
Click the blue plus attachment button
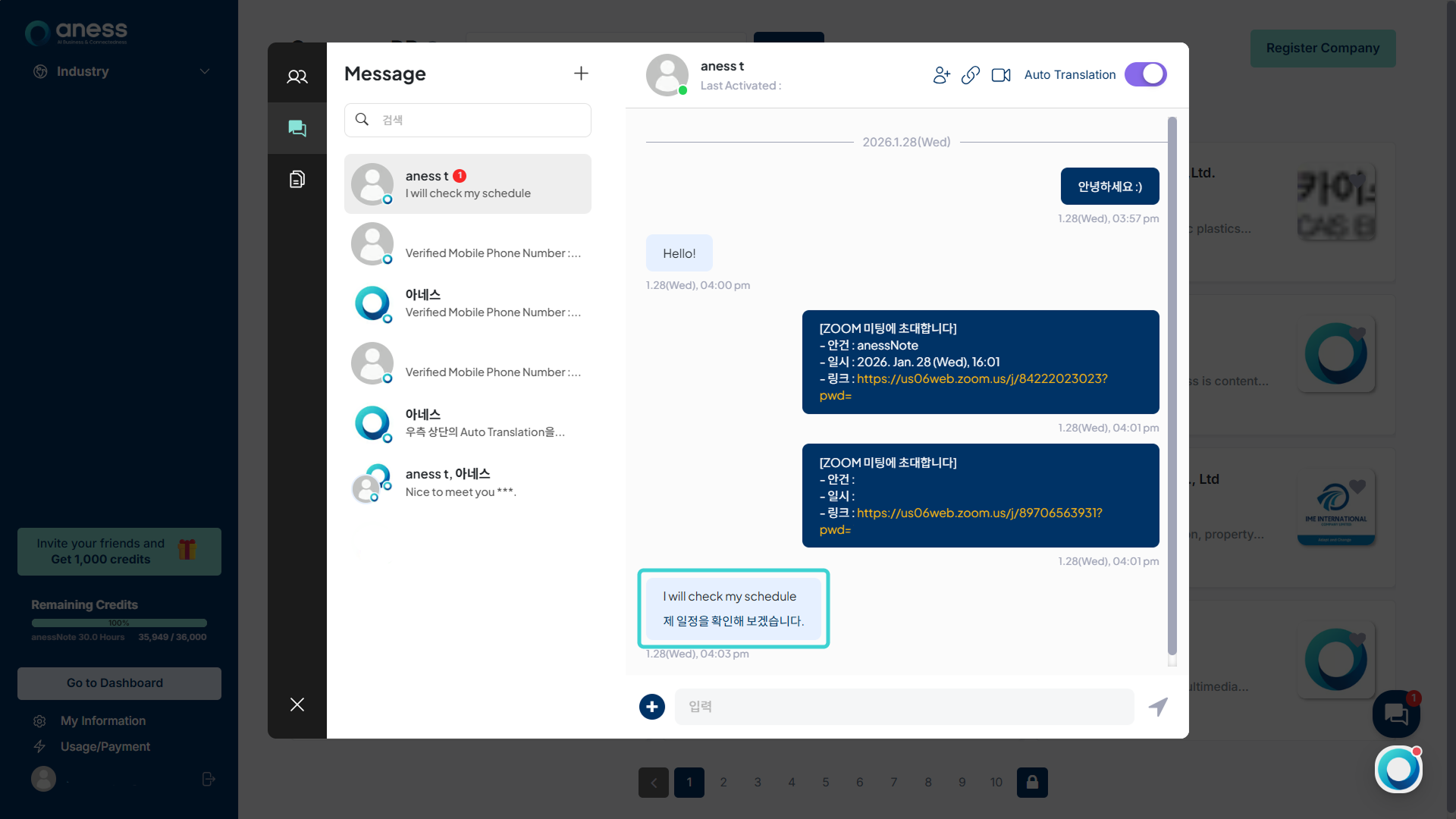click(651, 707)
